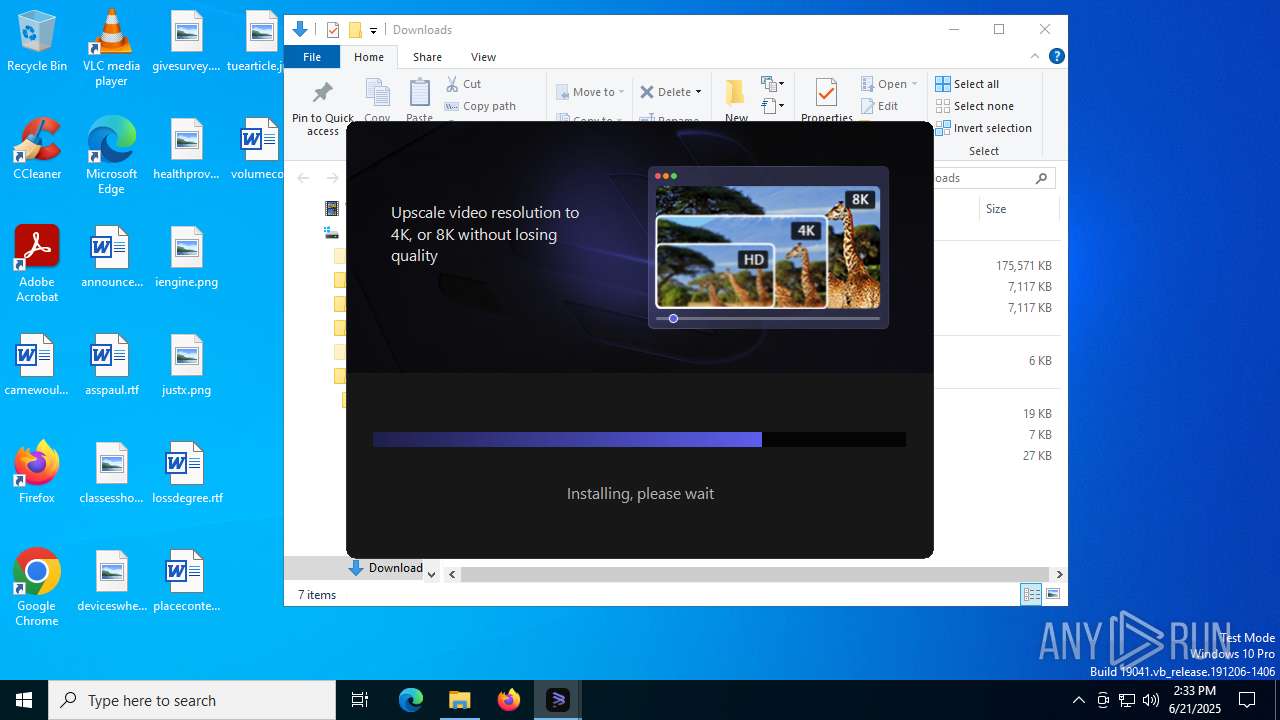The width and height of the screenshot is (1280, 720).
Task: Select the Downloads item in navigation pane
Action: [386, 568]
